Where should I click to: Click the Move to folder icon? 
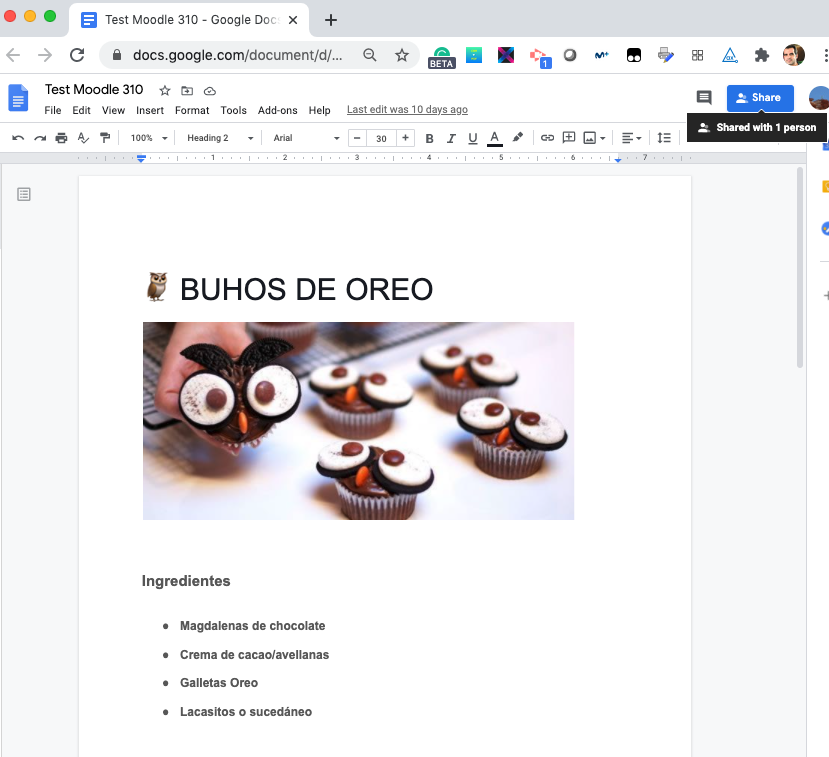coord(187,91)
